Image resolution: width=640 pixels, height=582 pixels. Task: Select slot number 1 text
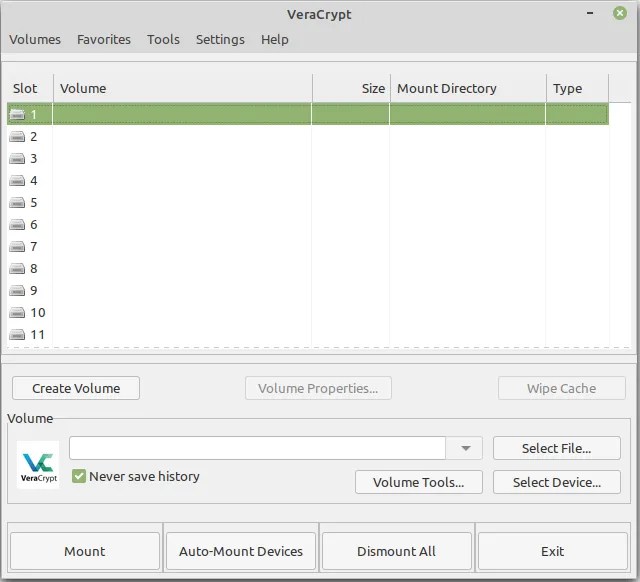pyautogui.click(x=34, y=115)
